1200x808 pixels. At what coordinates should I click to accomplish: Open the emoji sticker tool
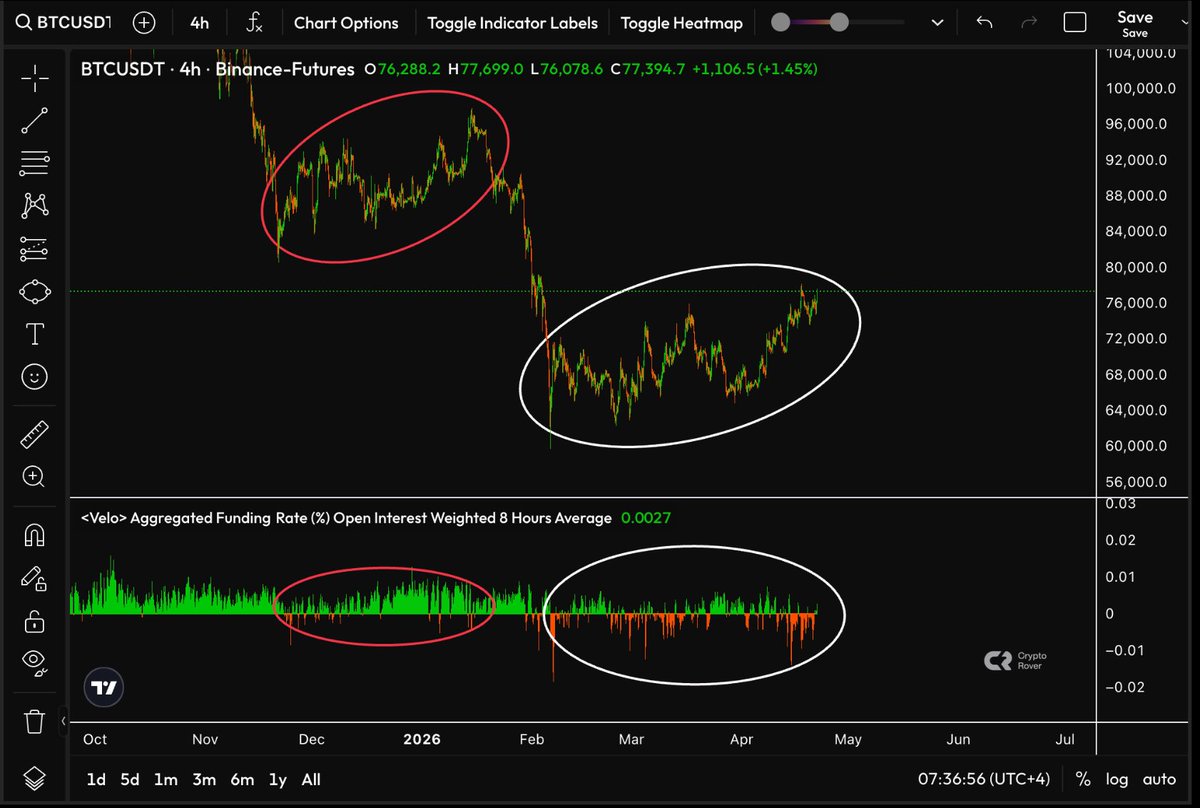pyautogui.click(x=34, y=377)
